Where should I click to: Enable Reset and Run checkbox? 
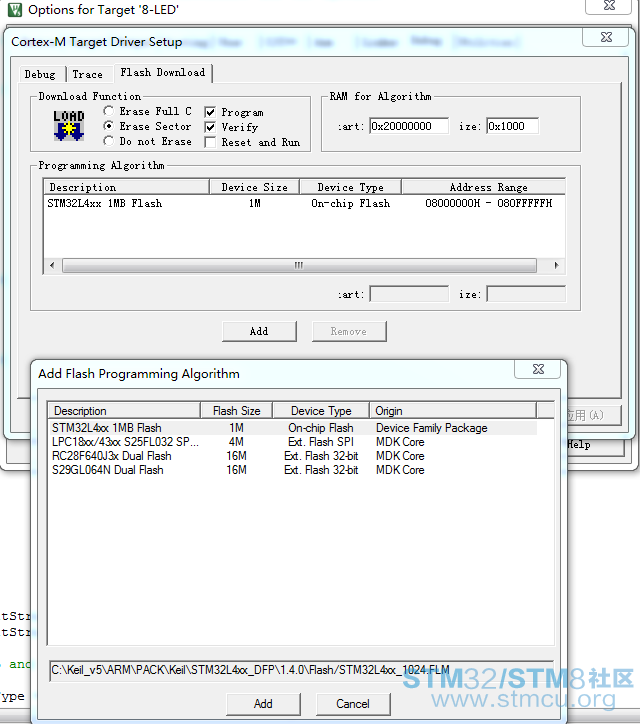[210, 142]
